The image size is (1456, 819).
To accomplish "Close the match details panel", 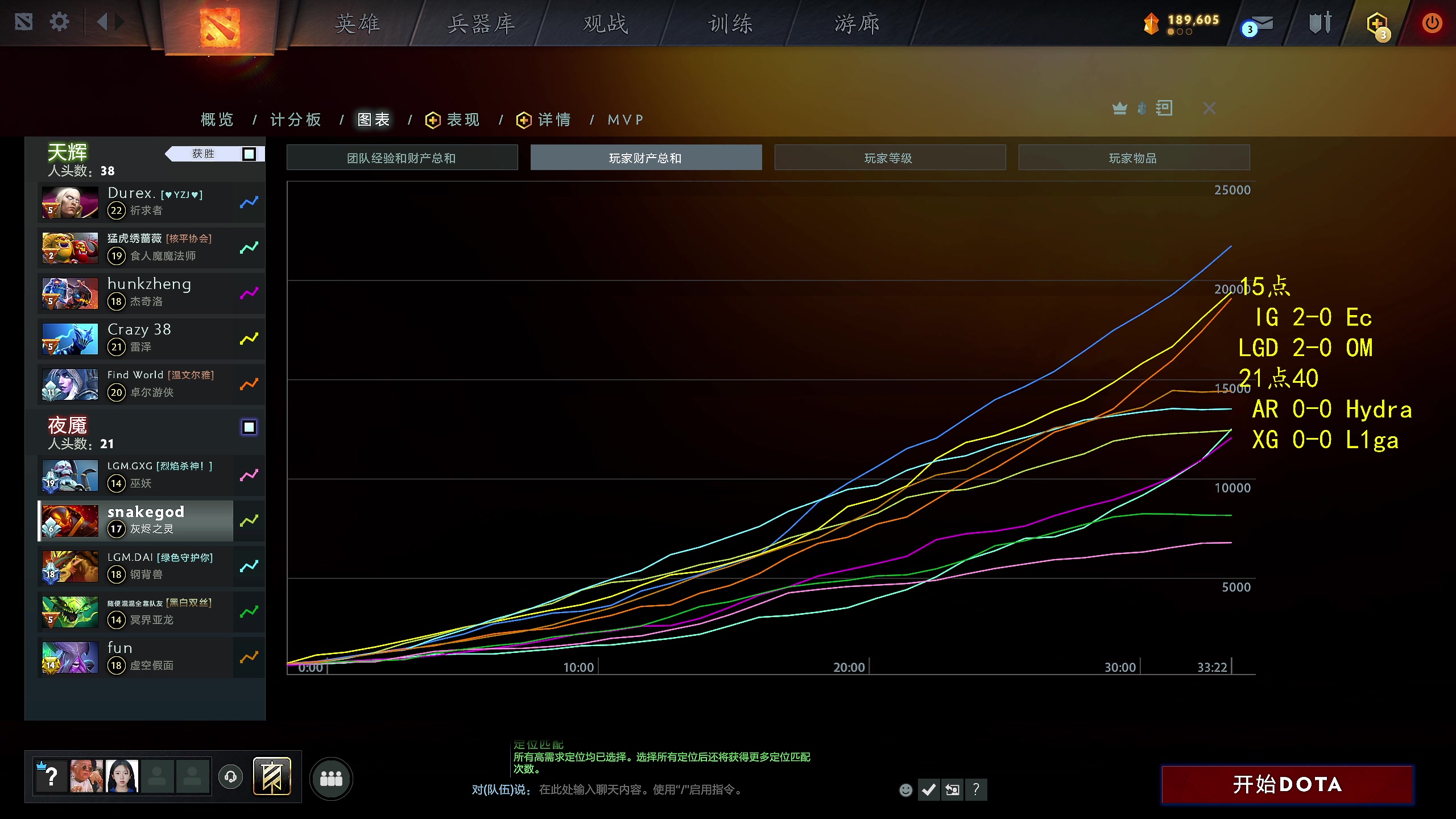I will [x=1209, y=108].
